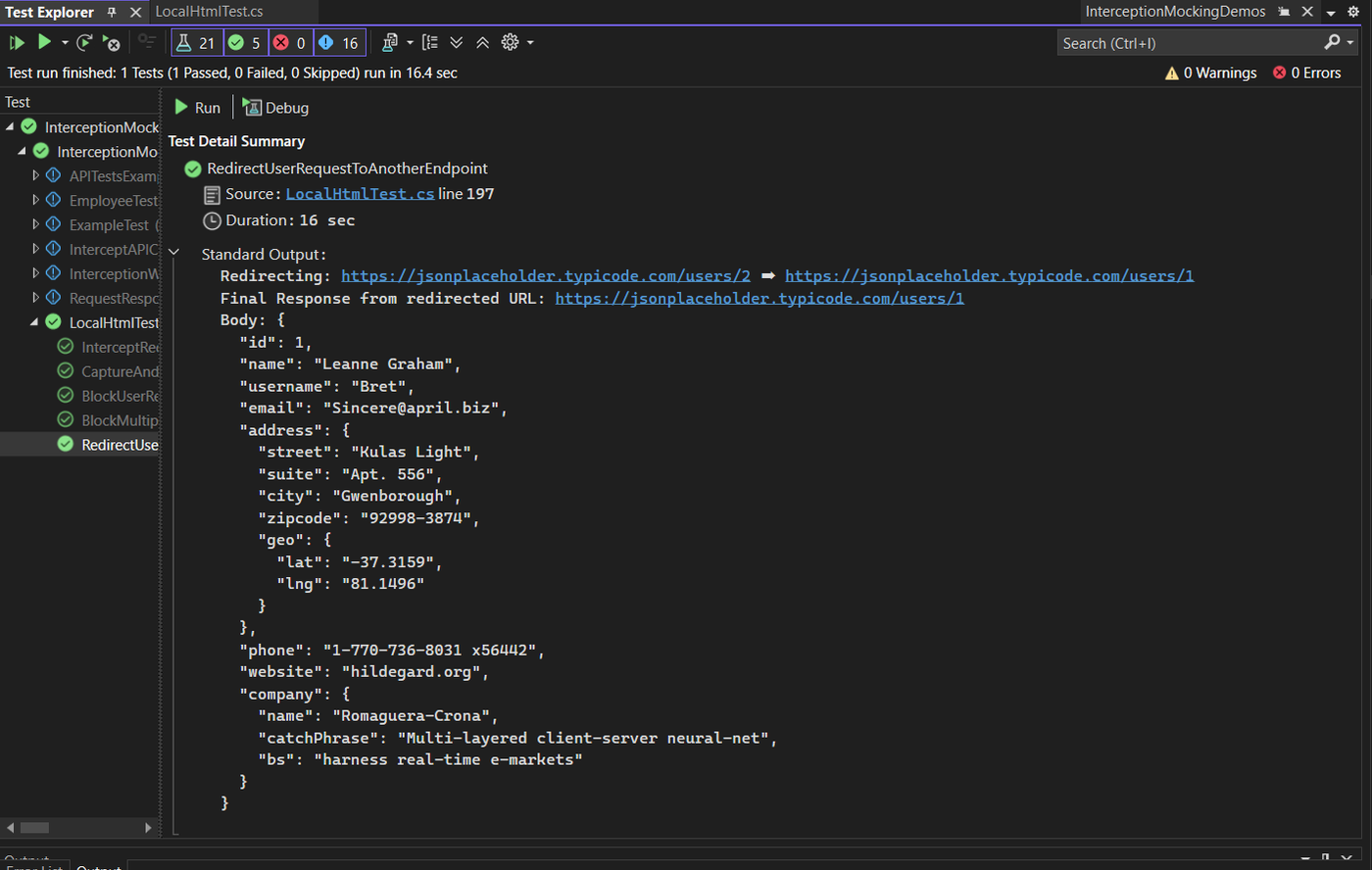
Task: Open the tab list dropdown arrow at top right
Action: tap(1331, 13)
